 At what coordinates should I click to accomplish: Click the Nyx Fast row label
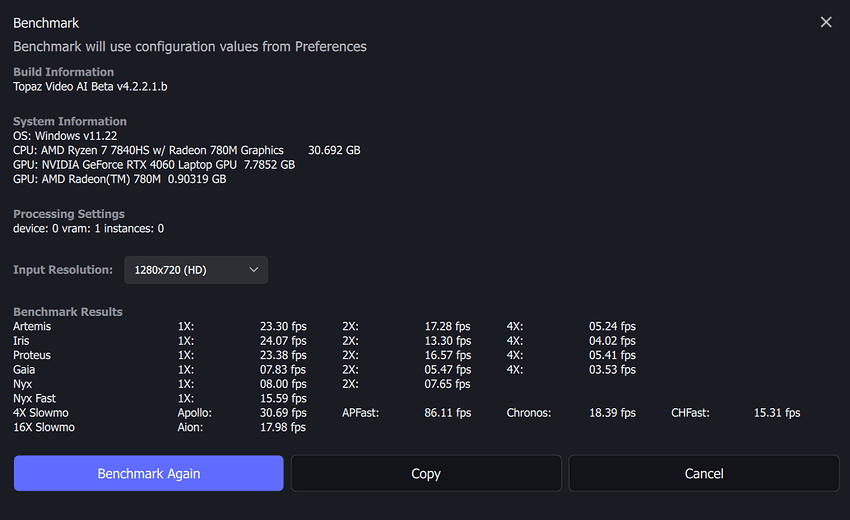tap(34, 399)
